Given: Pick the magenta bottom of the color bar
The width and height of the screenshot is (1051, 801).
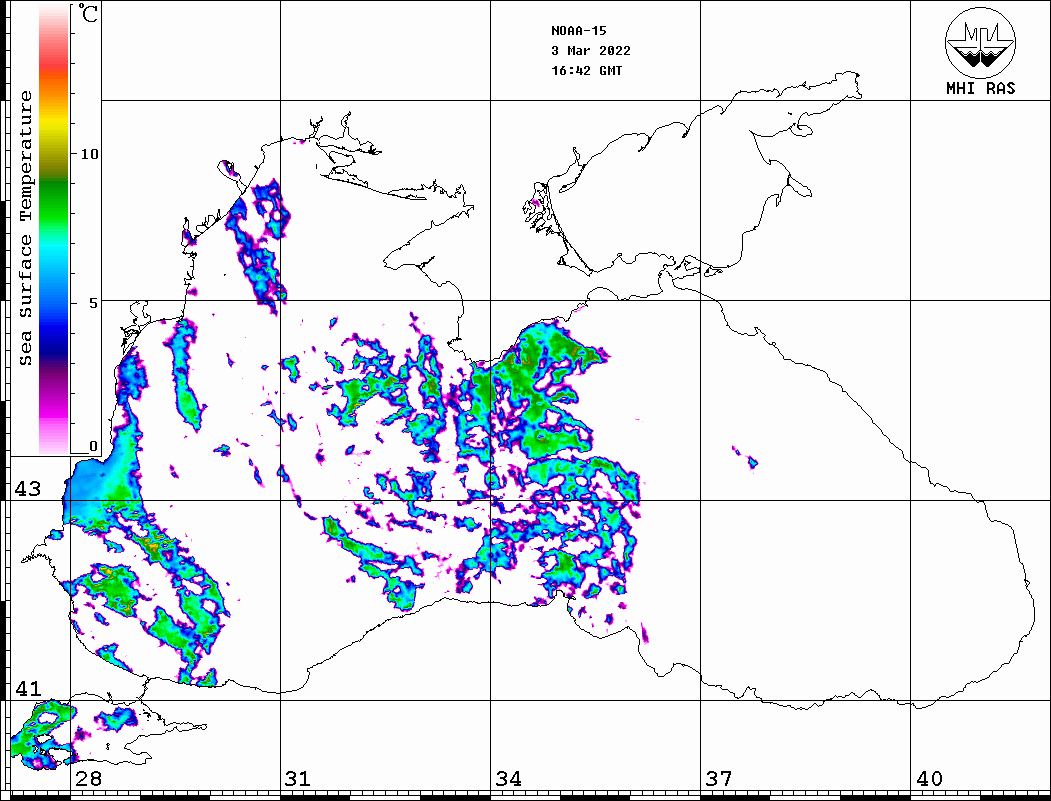Looking at the screenshot, I should pyautogui.click(x=54, y=409).
